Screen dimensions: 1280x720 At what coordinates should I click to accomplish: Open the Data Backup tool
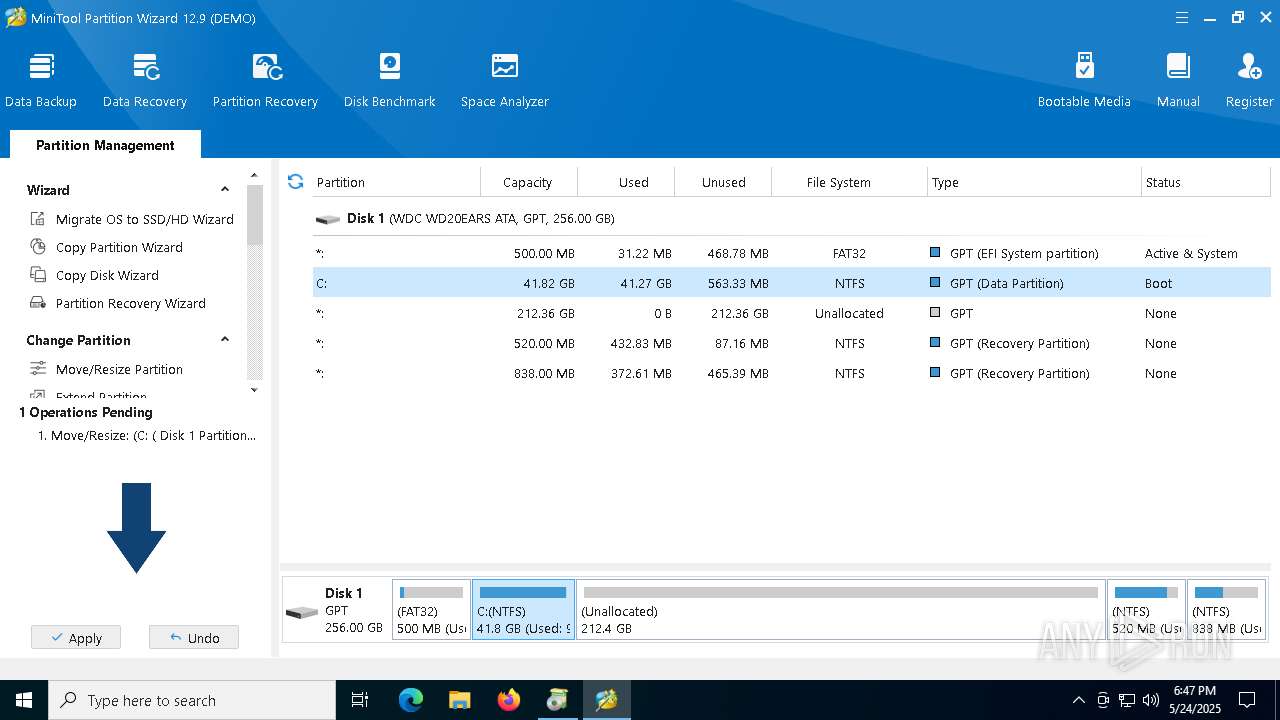click(x=41, y=80)
